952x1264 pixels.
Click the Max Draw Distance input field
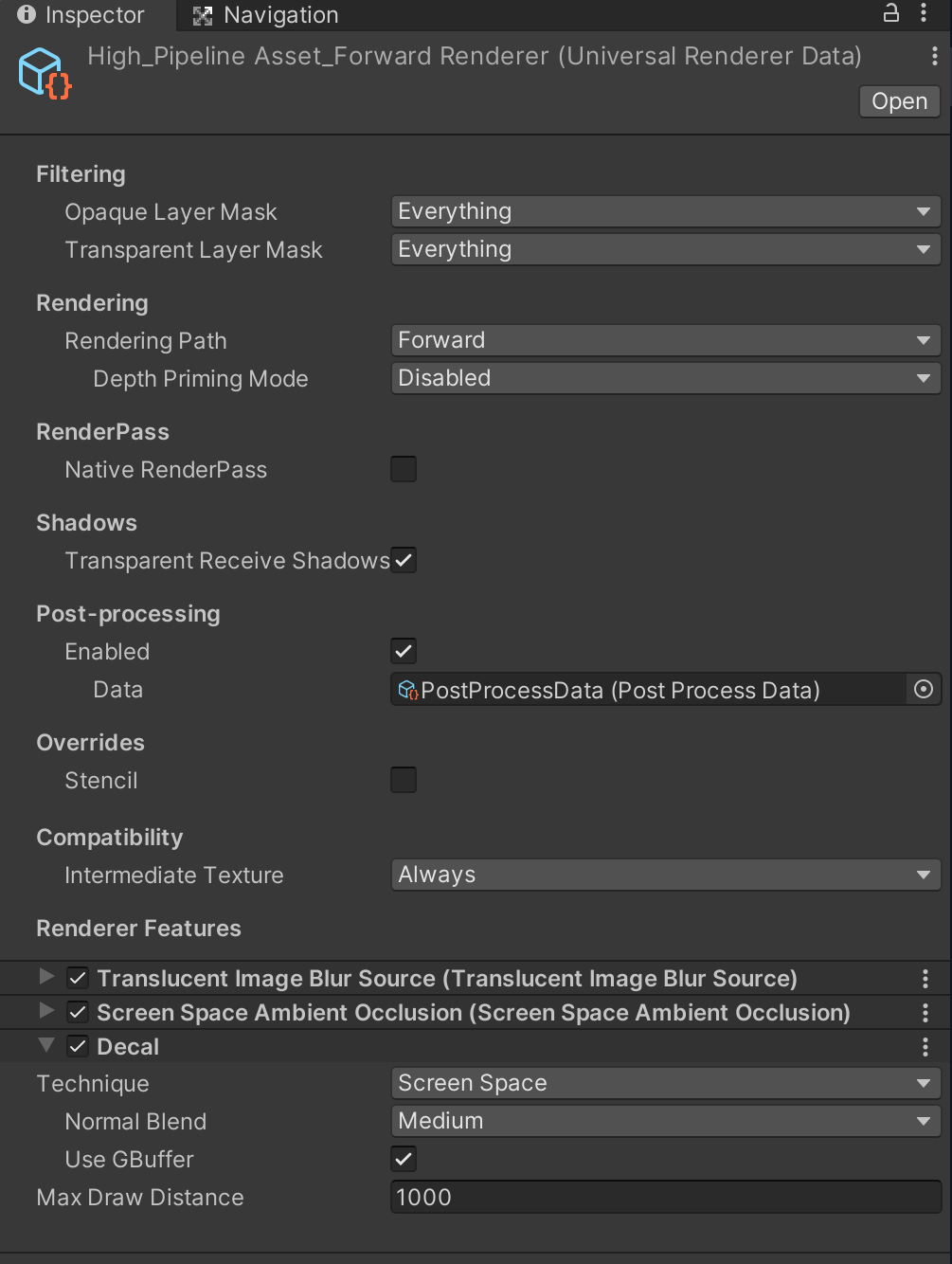coord(665,1197)
